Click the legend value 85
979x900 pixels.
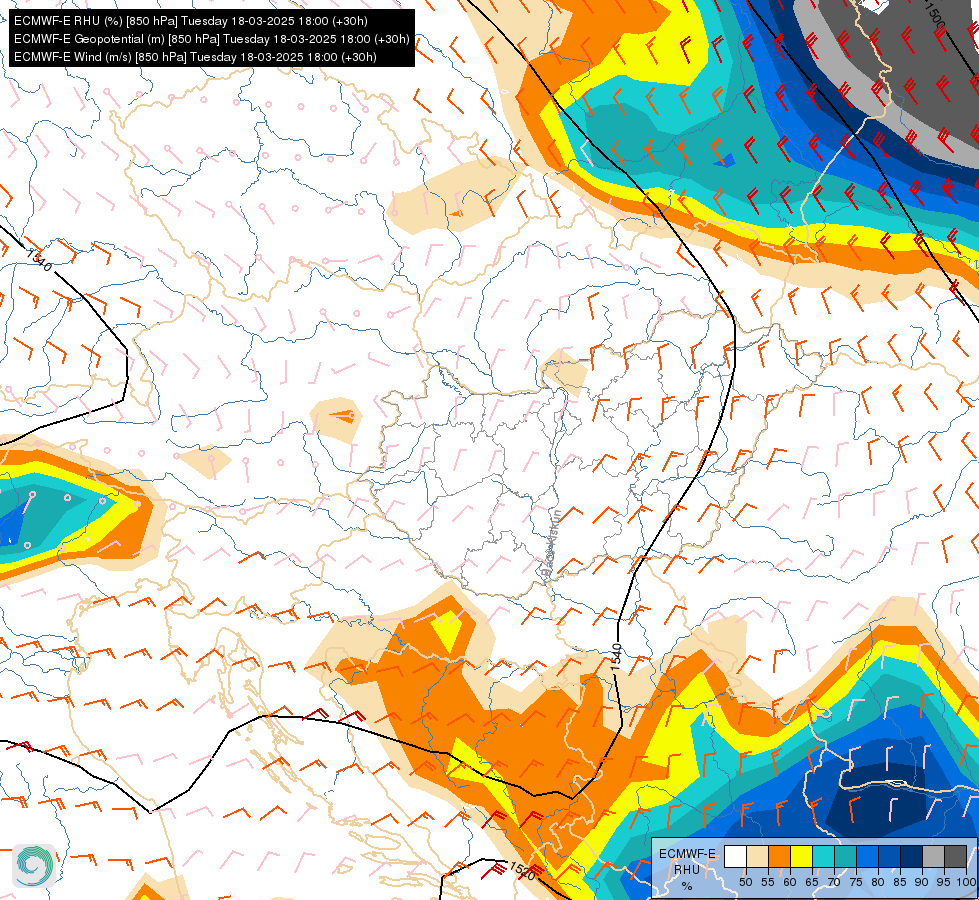[x=900, y=882]
